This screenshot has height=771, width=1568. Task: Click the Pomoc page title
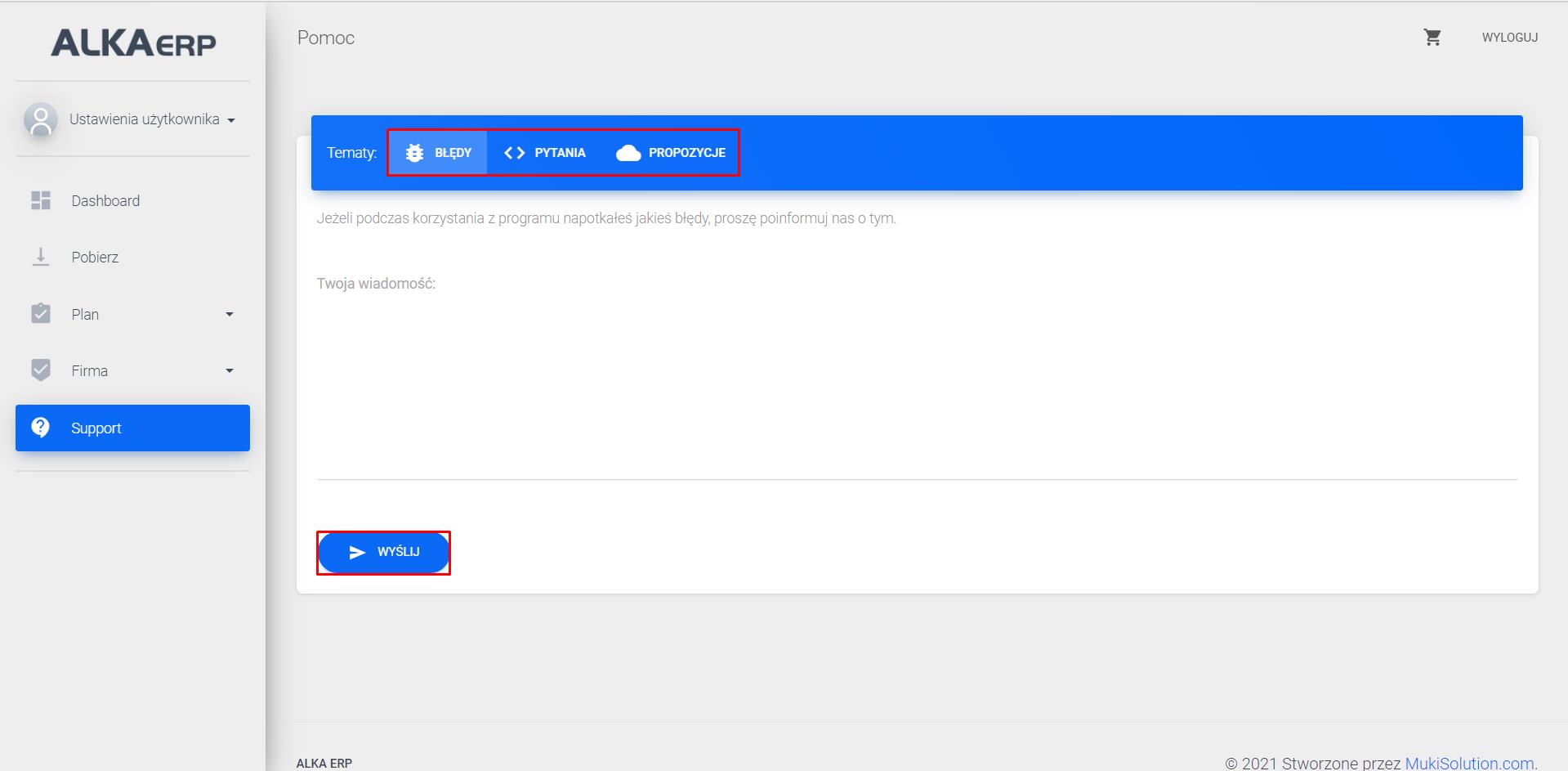coord(326,38)
